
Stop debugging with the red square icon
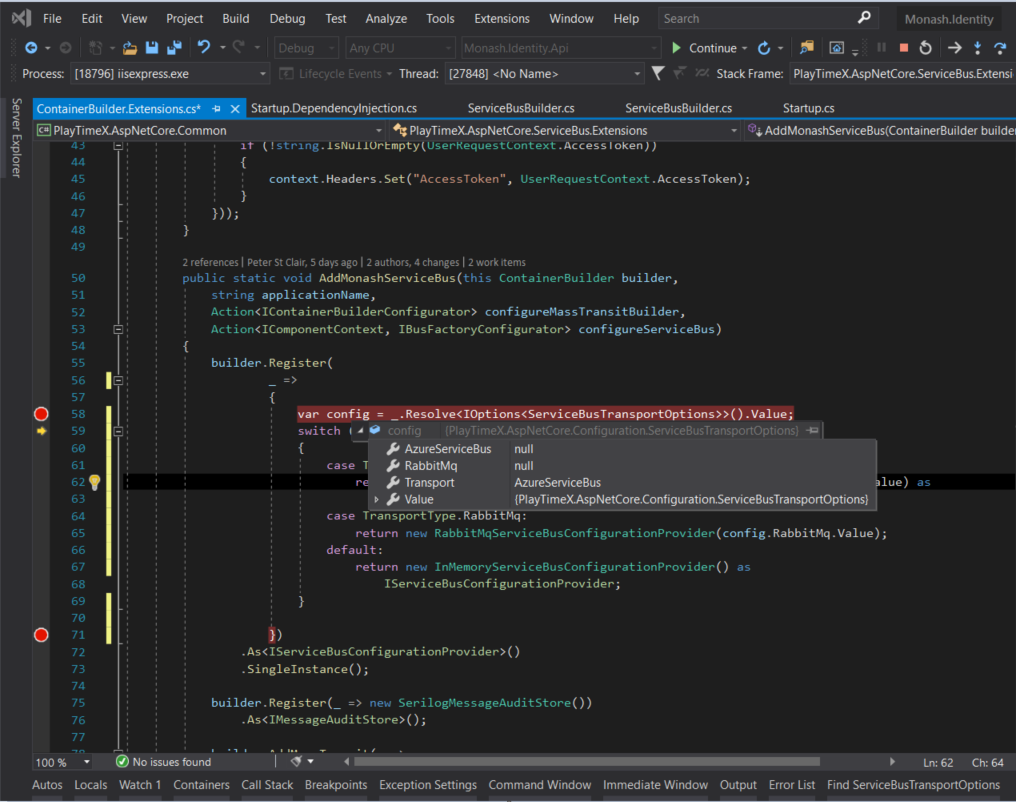(x=903, y=48)
